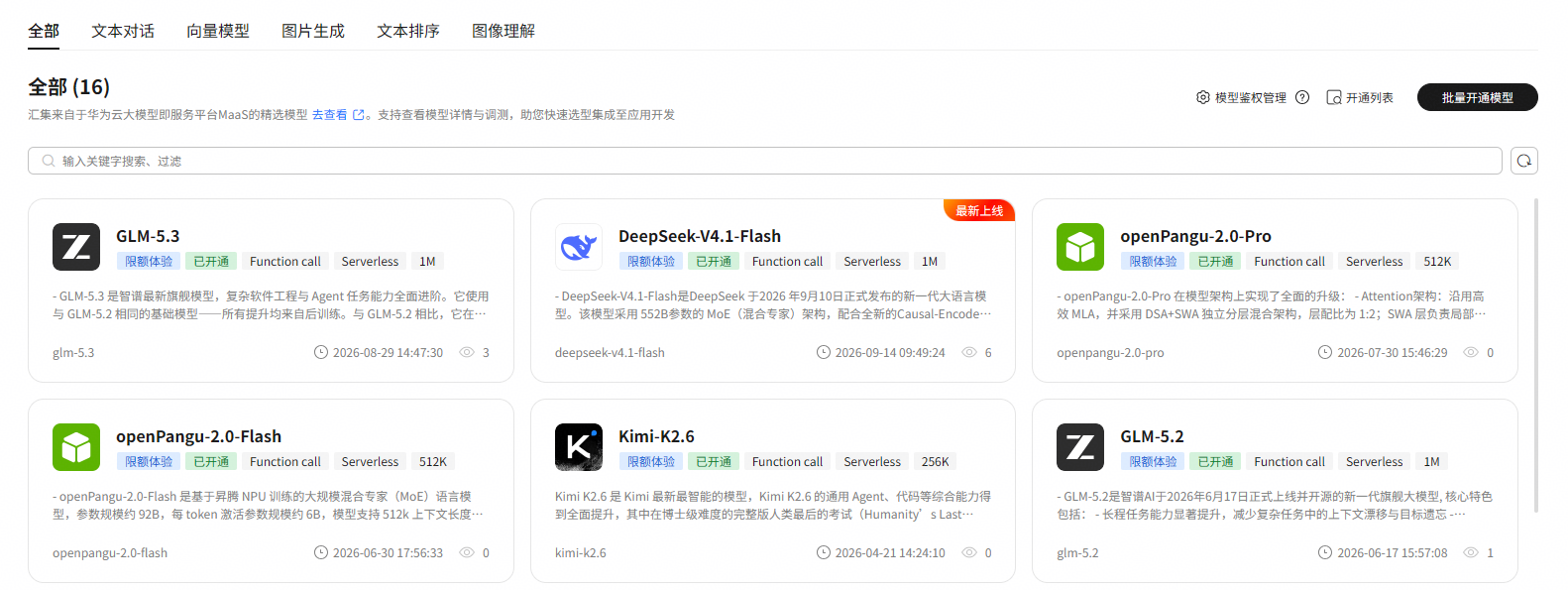Image resolution: width=1568 pixels, height=590 pixels.
Task: Open the DeepSeek-V4.1-Flash whale logo
Action: pos(579,247)
